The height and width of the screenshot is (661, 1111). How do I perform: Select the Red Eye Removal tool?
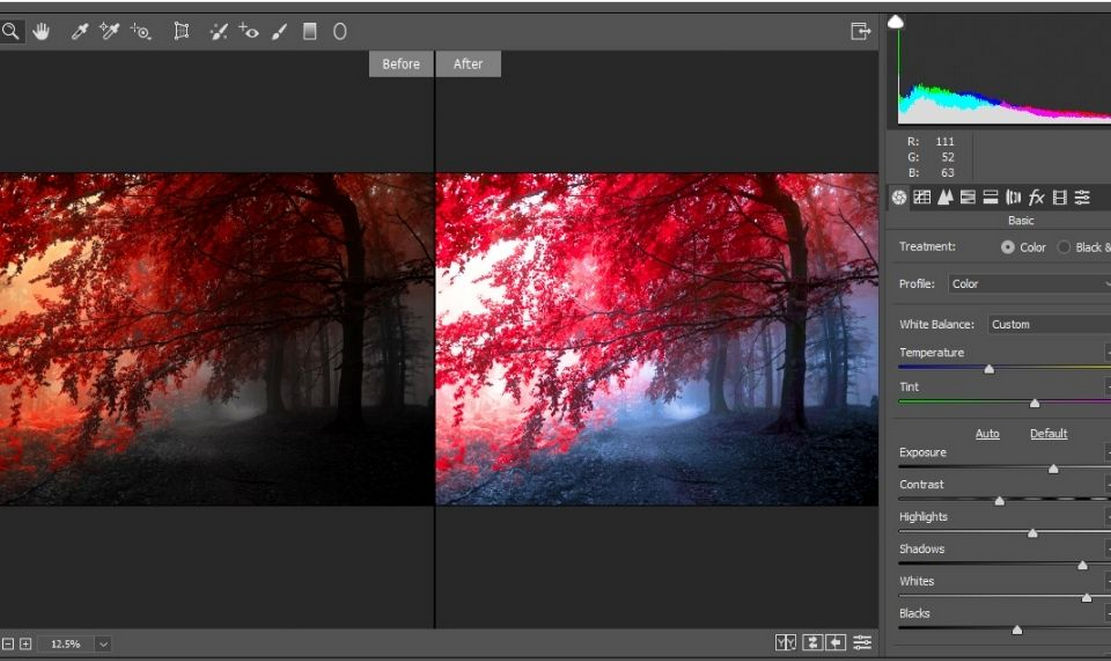tap(247, 31)
